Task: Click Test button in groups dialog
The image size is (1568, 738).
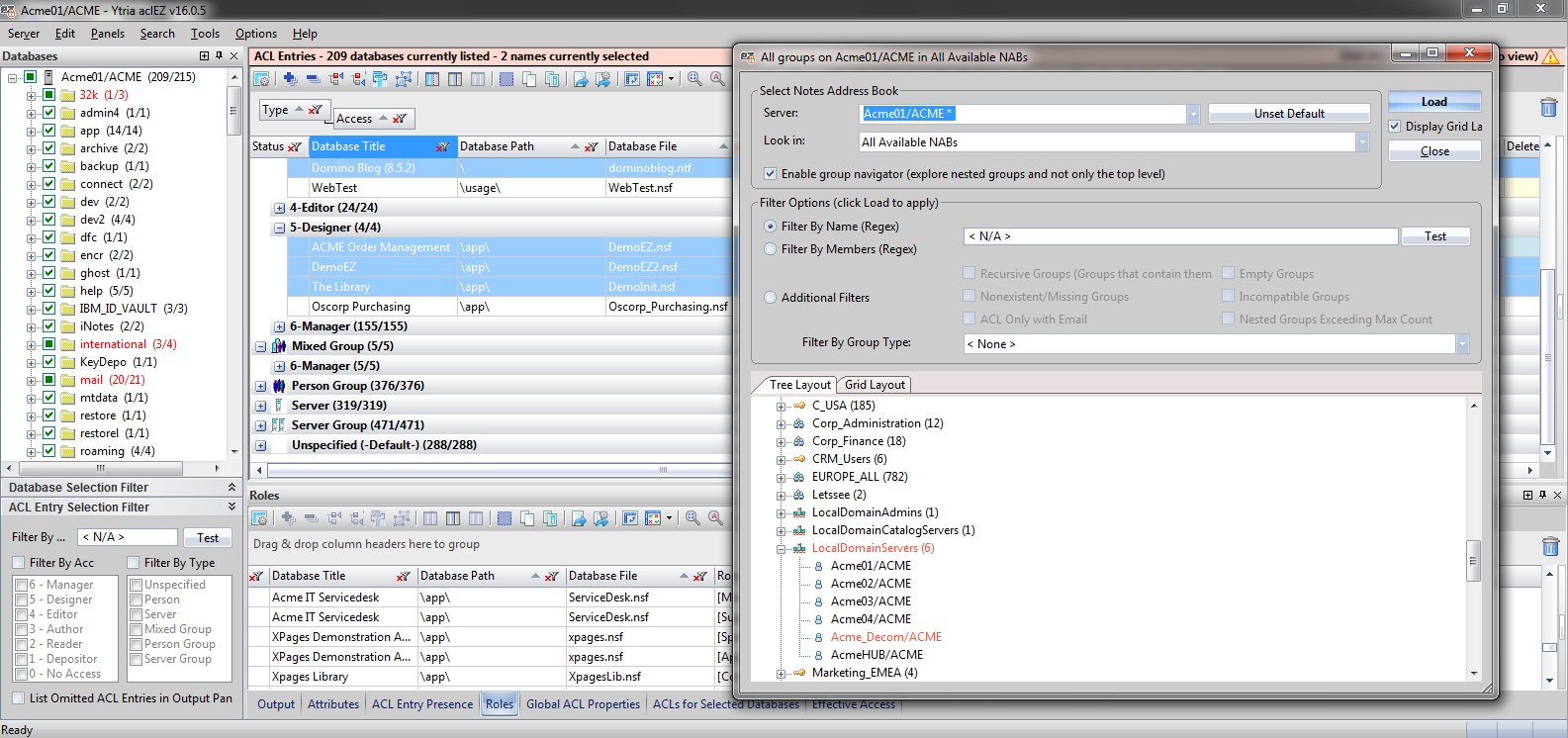Action: coord(1435,236)
